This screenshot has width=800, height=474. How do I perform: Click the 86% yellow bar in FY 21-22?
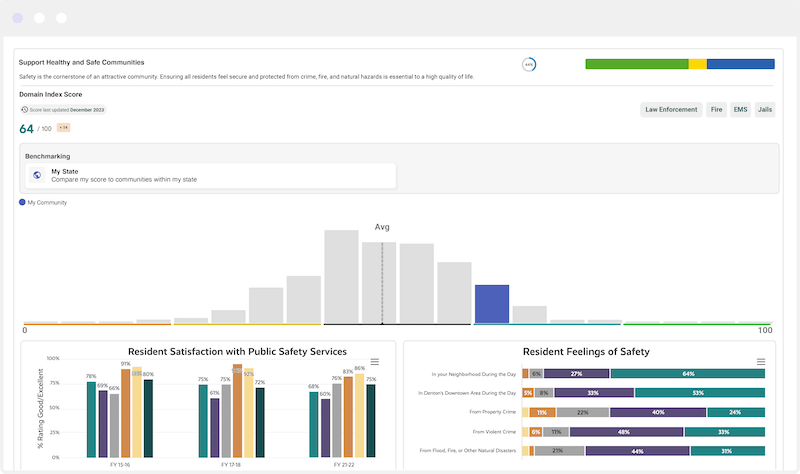click(x=360, y=415)
